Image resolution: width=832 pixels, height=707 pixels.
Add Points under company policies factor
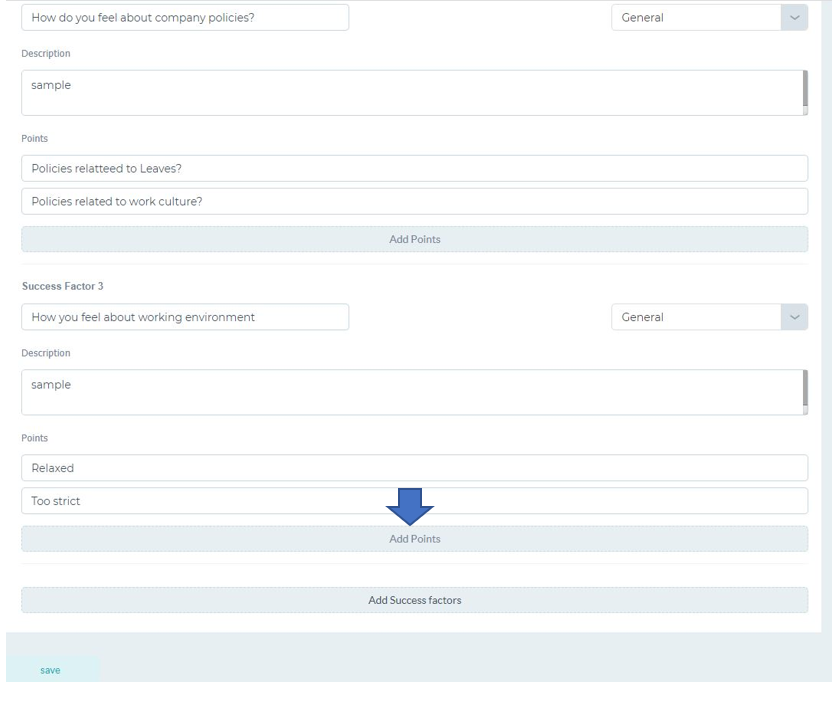pos(414,239)
